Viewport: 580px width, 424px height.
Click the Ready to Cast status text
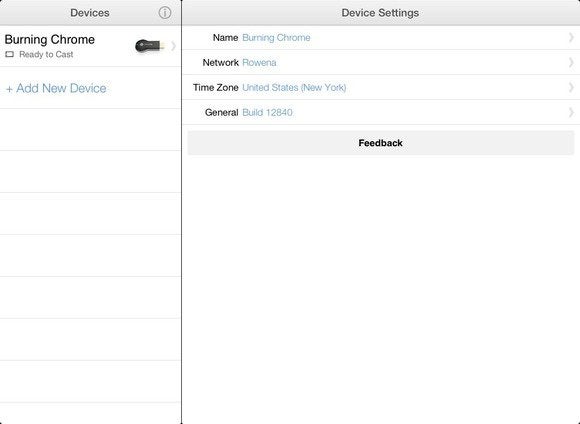[x=46, y=54]
